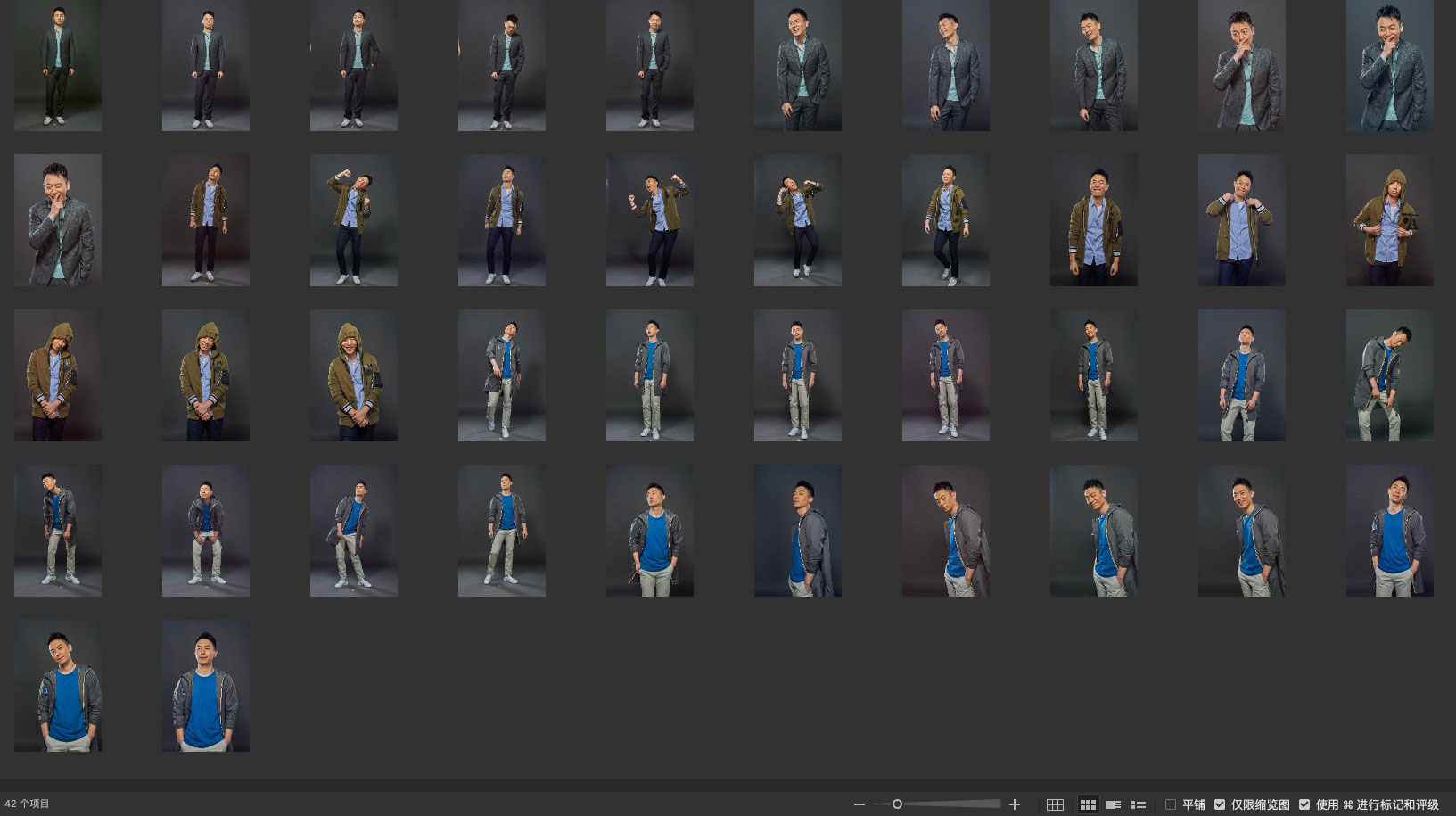This screenshot has width=1456, height=816.
Task: Click the lock thumbnail grid icon
Action: pyautogui.click(x=1055, y=804)
